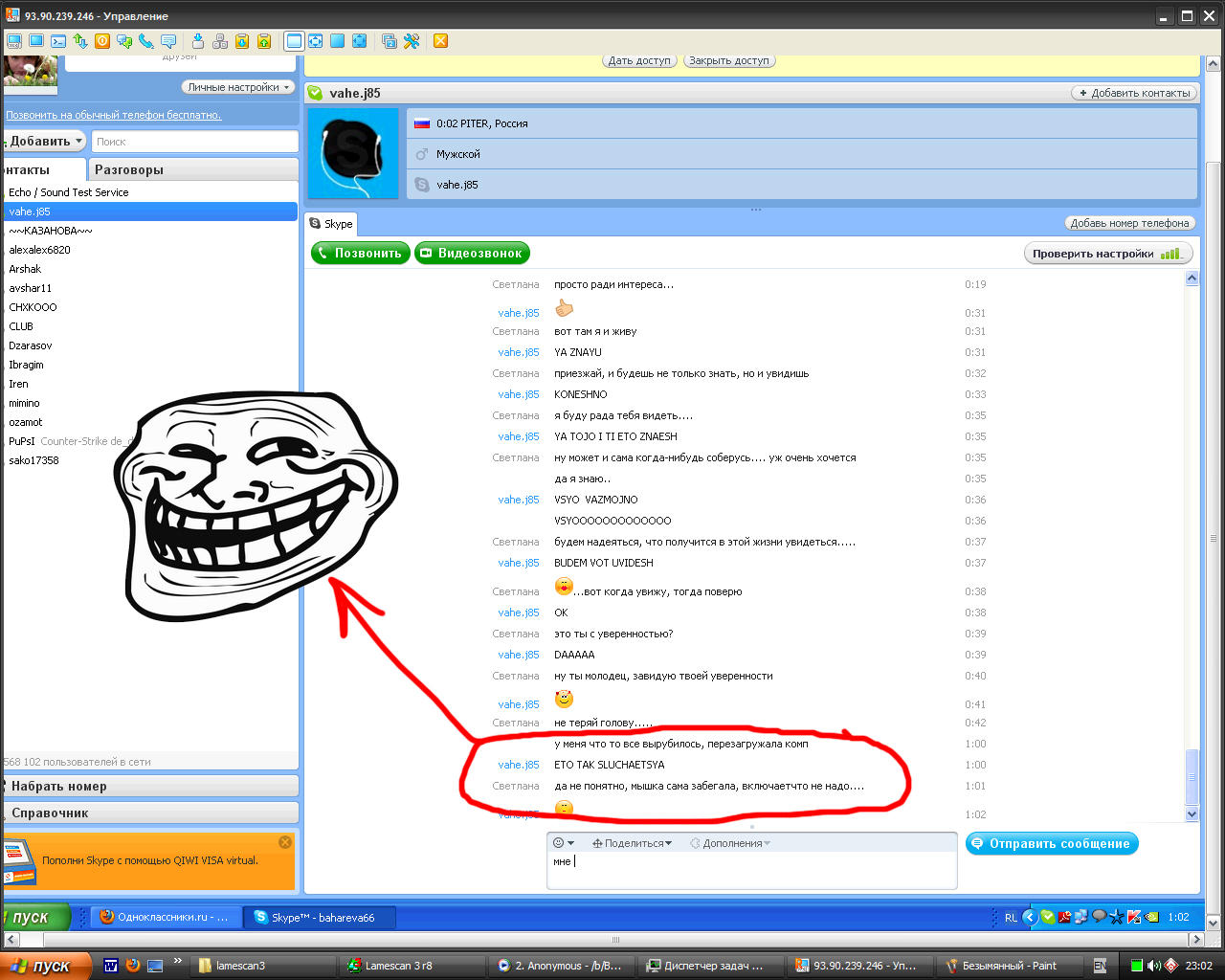Open the Поделиться share dropdown
The image size is (1225, 980).
point(632,843)
